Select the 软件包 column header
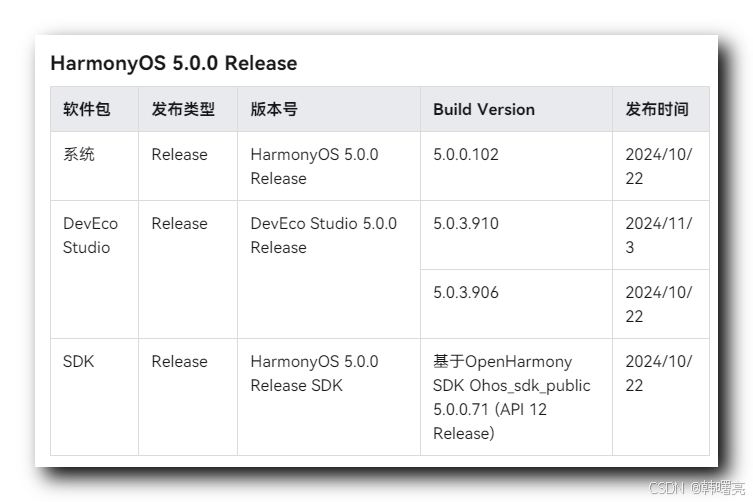This screenshot has width=753, height=502. coord(87,109)
